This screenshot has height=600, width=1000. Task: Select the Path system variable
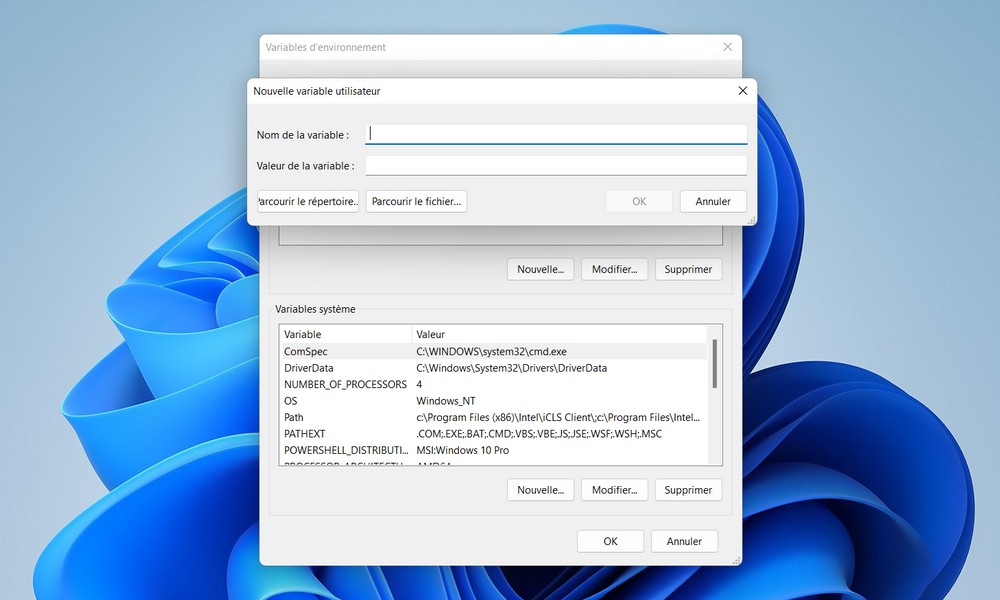347,417
